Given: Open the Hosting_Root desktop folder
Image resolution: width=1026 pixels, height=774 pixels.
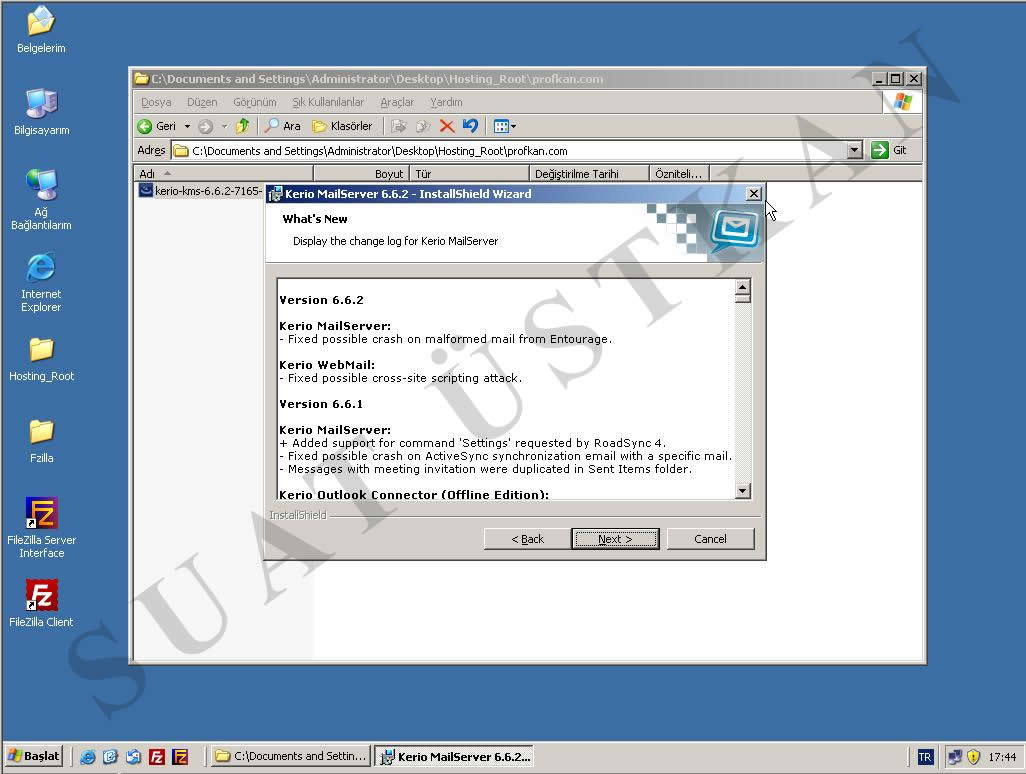Looking at the screenshot, I should pos(41,359).
